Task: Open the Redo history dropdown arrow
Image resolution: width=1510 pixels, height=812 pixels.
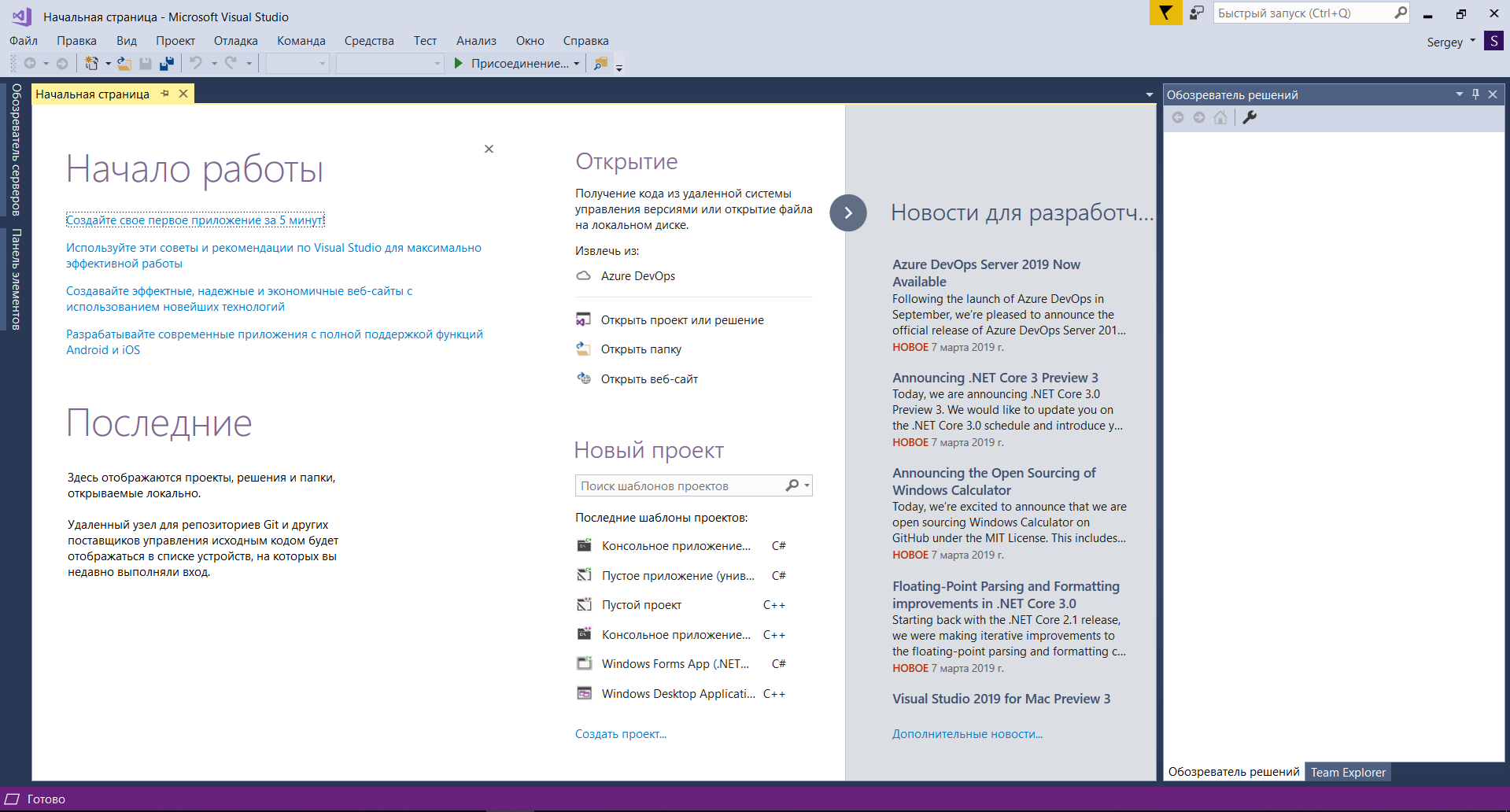Action: point(249,63)
